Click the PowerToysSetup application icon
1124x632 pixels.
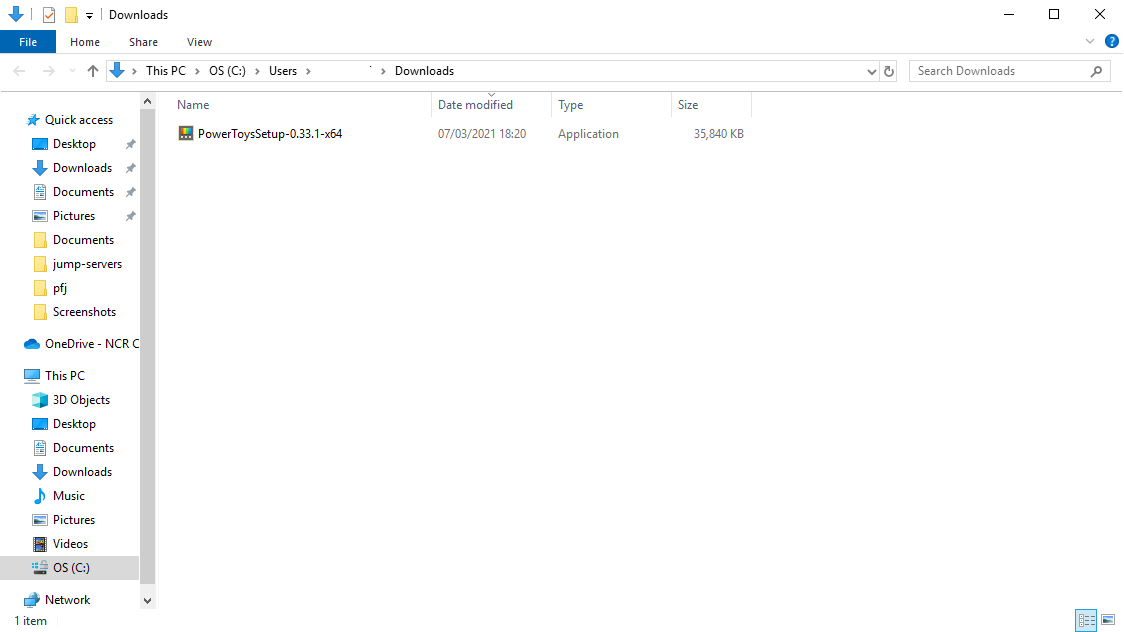tap(186, 133)
